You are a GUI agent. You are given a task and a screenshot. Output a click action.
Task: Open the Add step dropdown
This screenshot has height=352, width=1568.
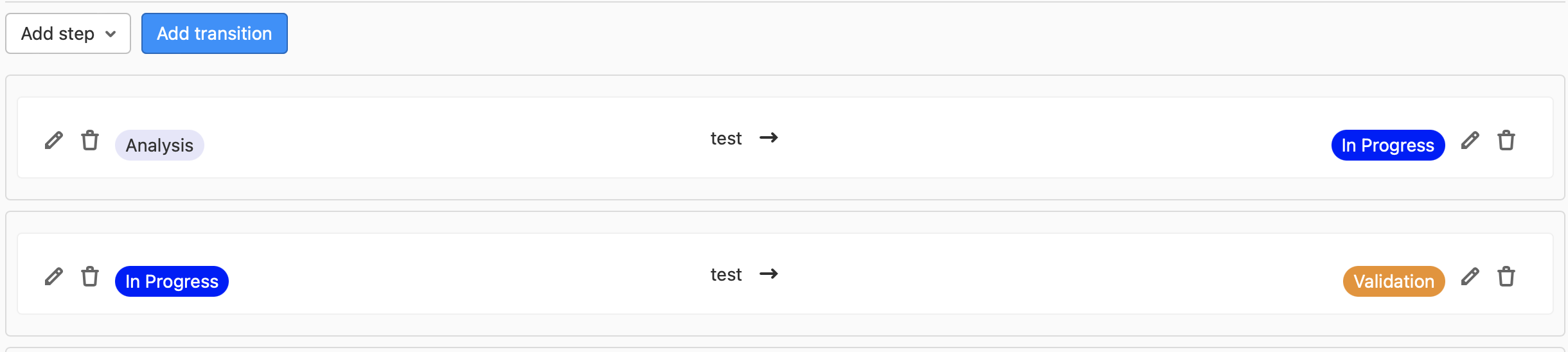coord(68,33)
